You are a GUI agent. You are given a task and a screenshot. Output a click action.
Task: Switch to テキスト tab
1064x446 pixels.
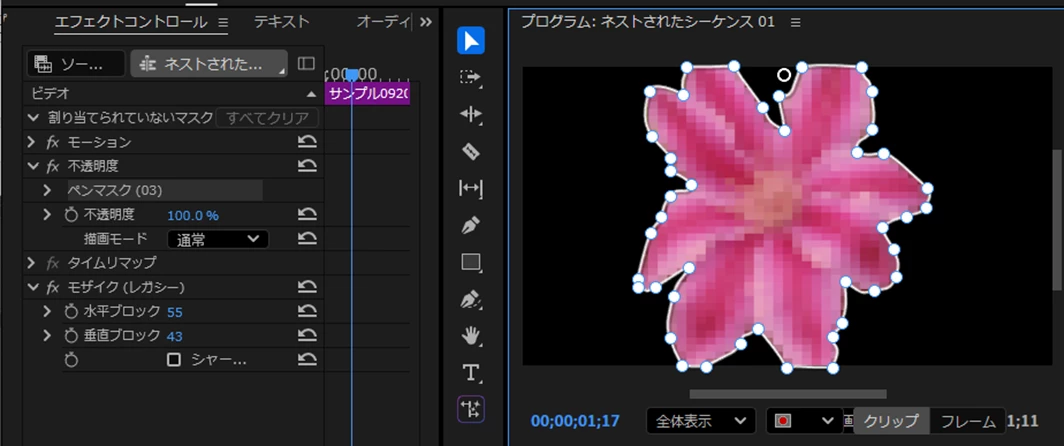pyautogui.click(x=282, y=22)
